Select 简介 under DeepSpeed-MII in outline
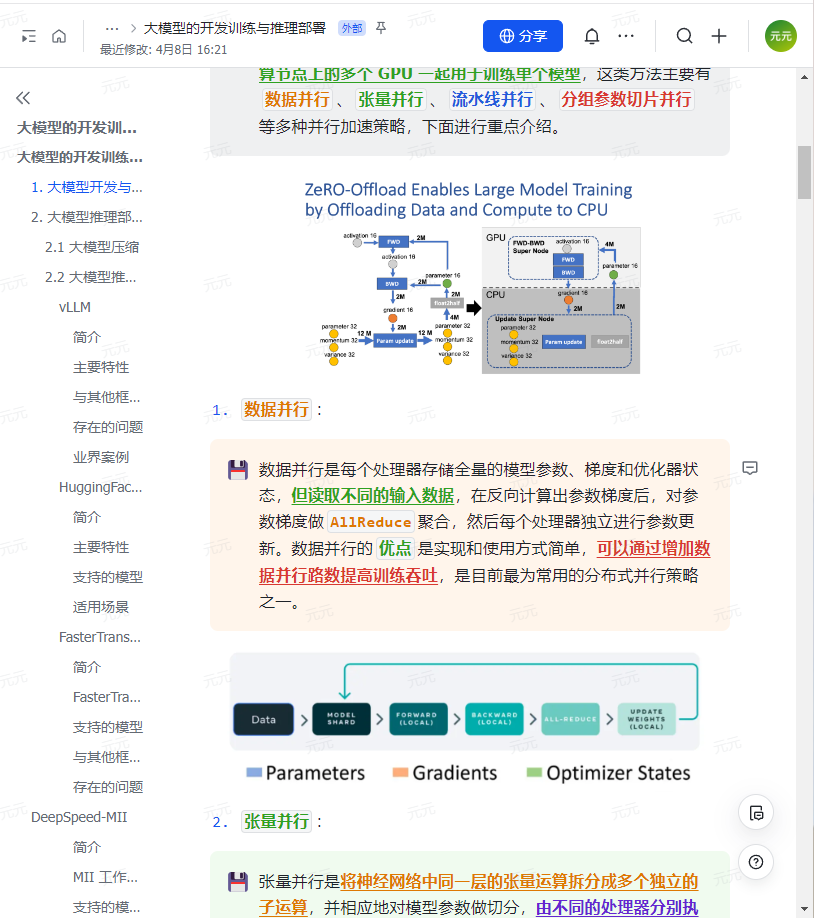Image resolution: width=814 pixels, height=918 pixels. (87, 847)
